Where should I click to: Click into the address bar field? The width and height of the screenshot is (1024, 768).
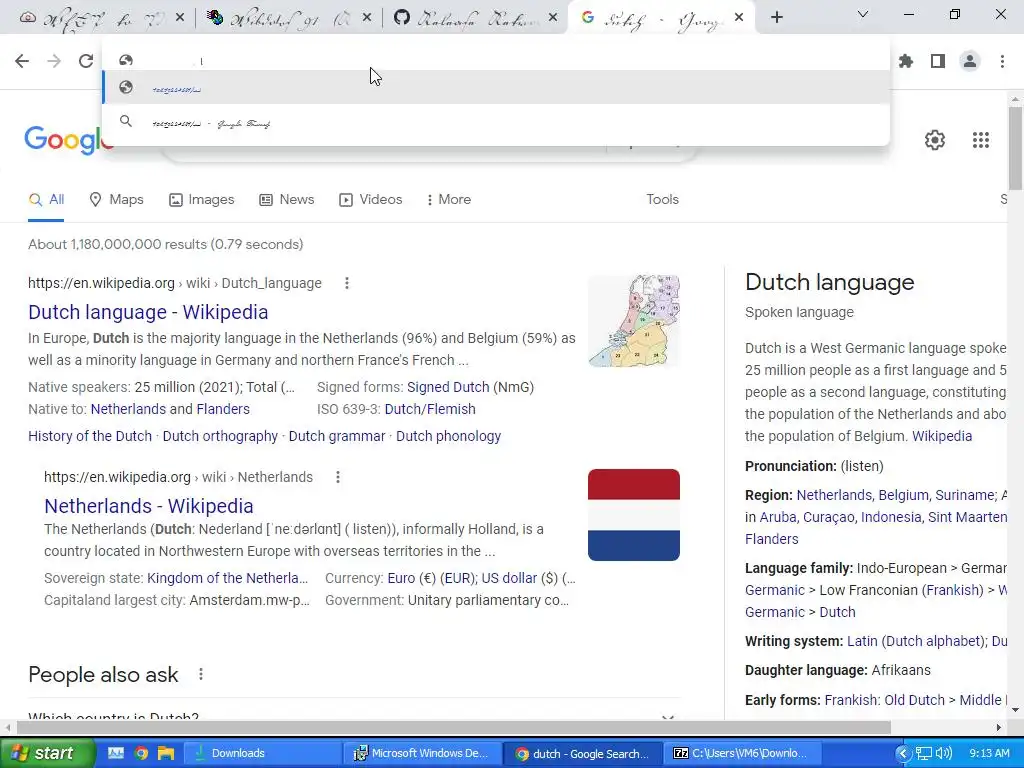(x=496, y=61)
